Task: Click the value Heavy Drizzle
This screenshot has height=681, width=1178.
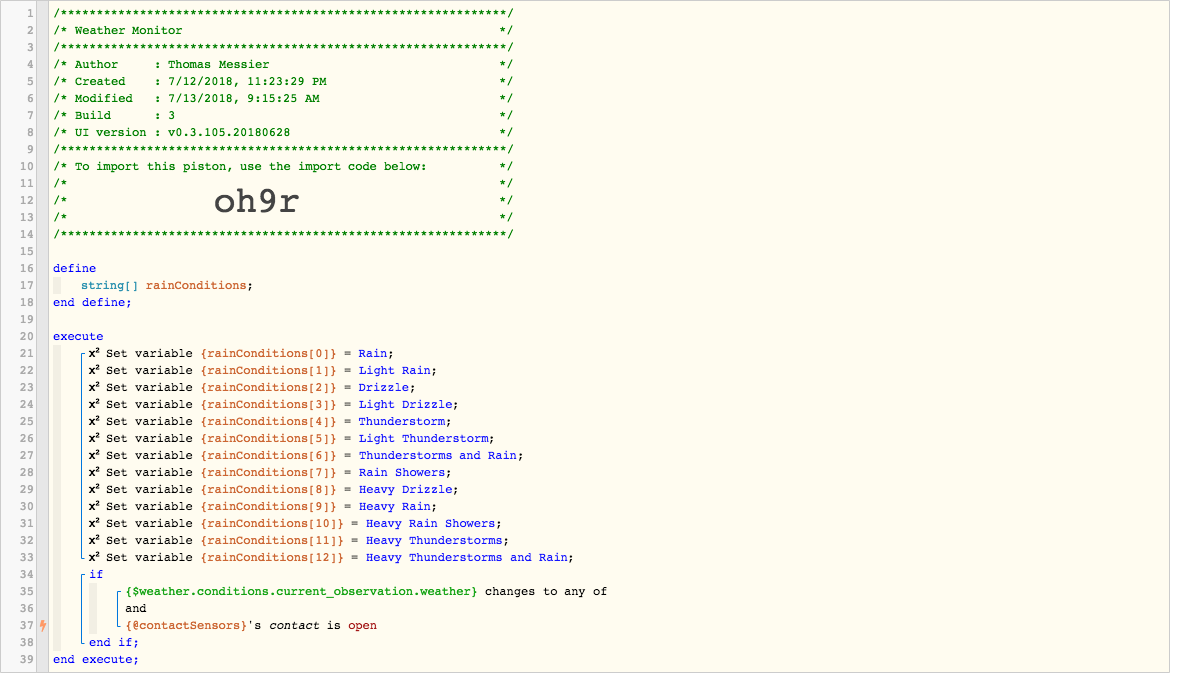Action: click(406, 489)
